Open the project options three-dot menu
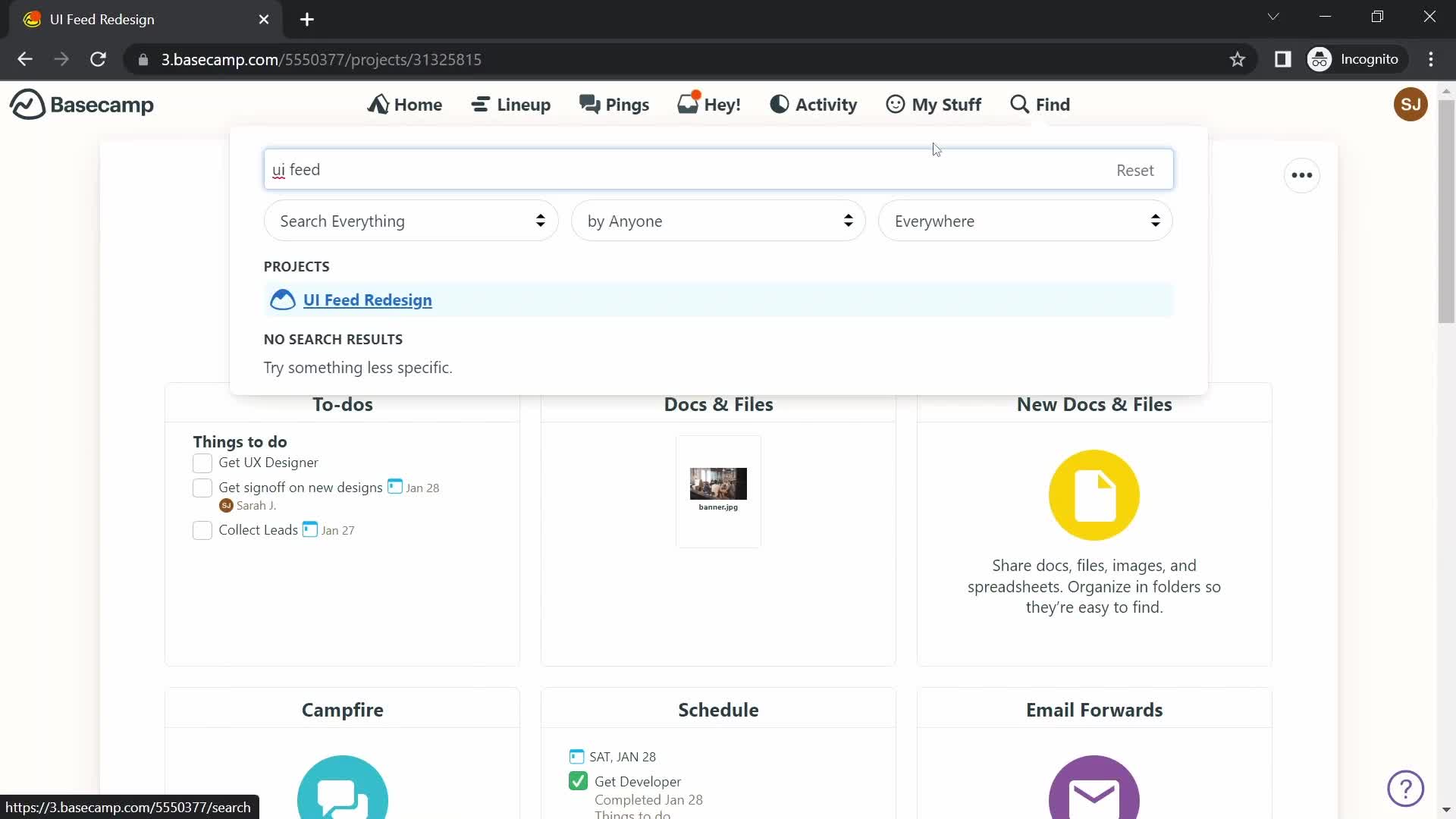This screenshot has height=819, width=1456. tap(1302, 175)
